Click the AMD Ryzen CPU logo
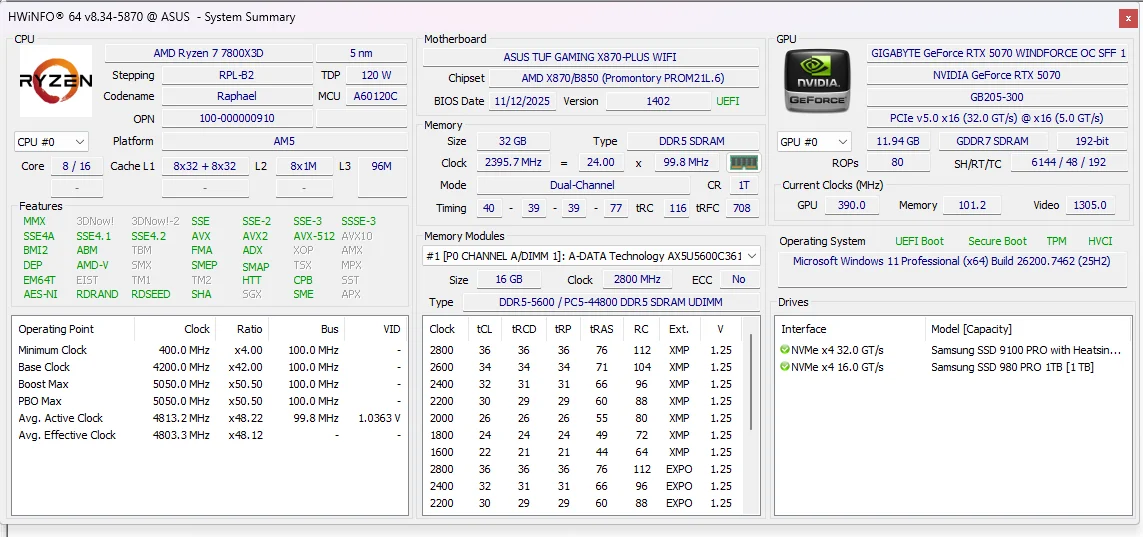 pos(56,81)
